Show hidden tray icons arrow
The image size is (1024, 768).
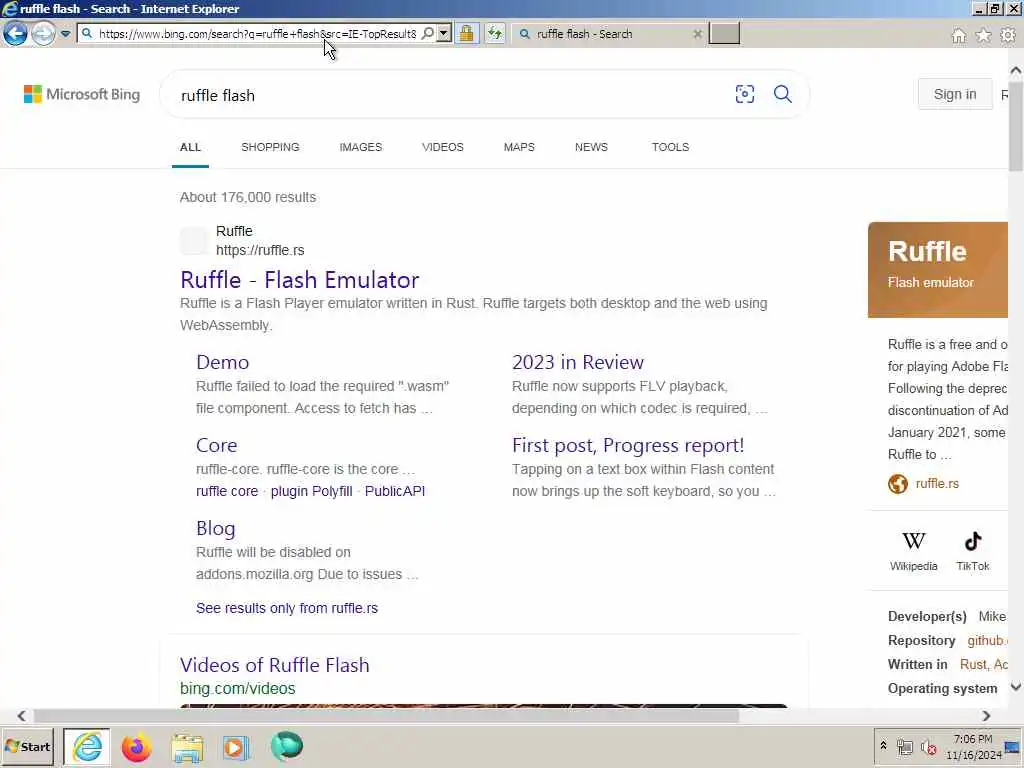pyautogui.click(x=883, y=746)
